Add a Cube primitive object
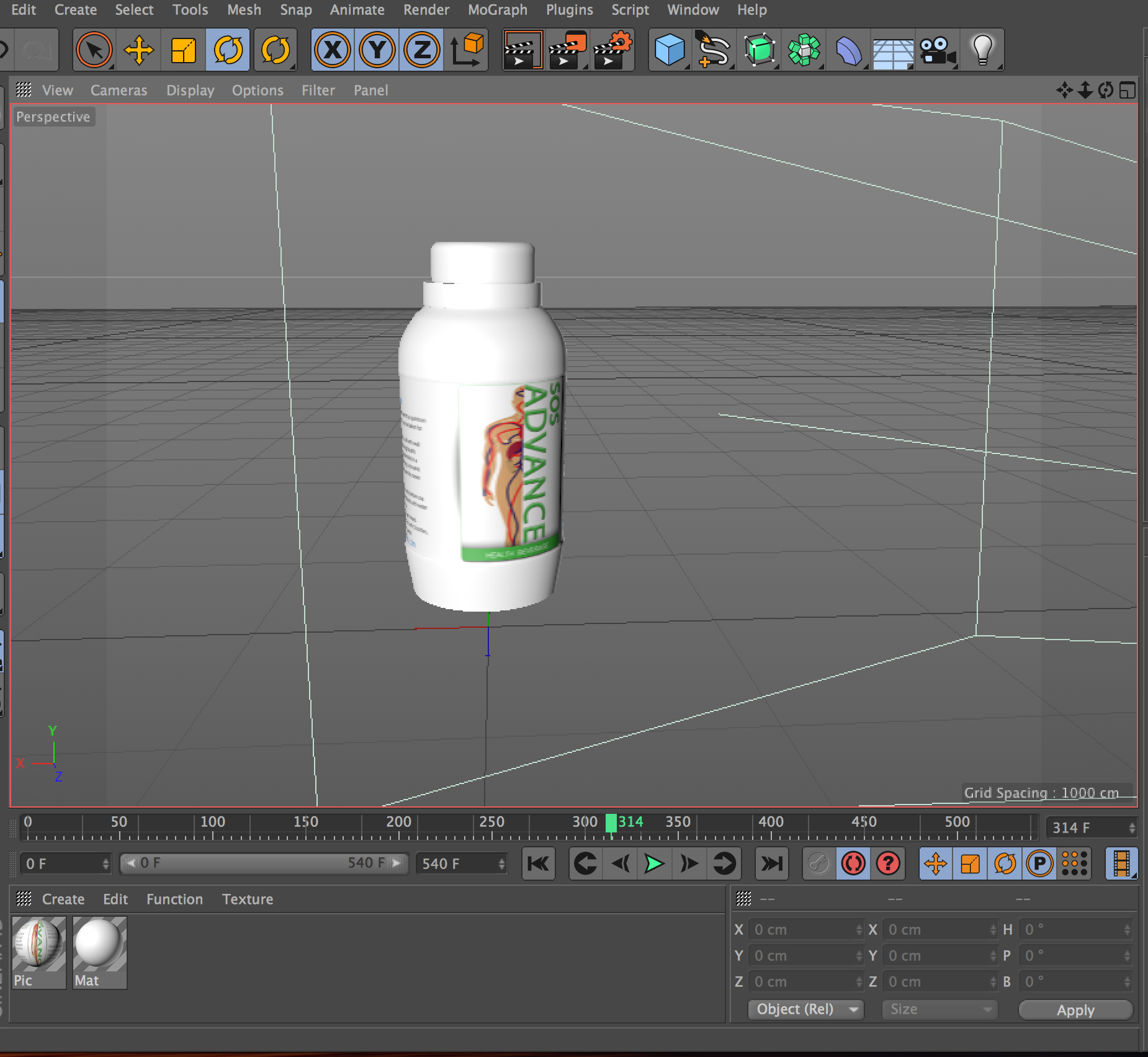 pos(670,50)
